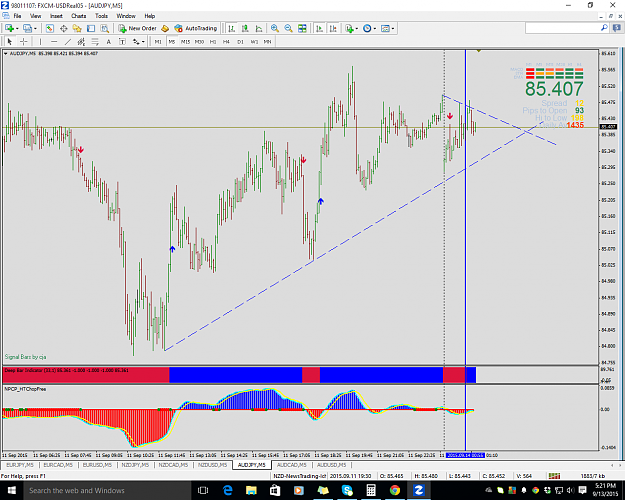The width and height of the screenshot is (625, 500).
Task: Open the Market Watch panel icon
Action: [50, 28]
